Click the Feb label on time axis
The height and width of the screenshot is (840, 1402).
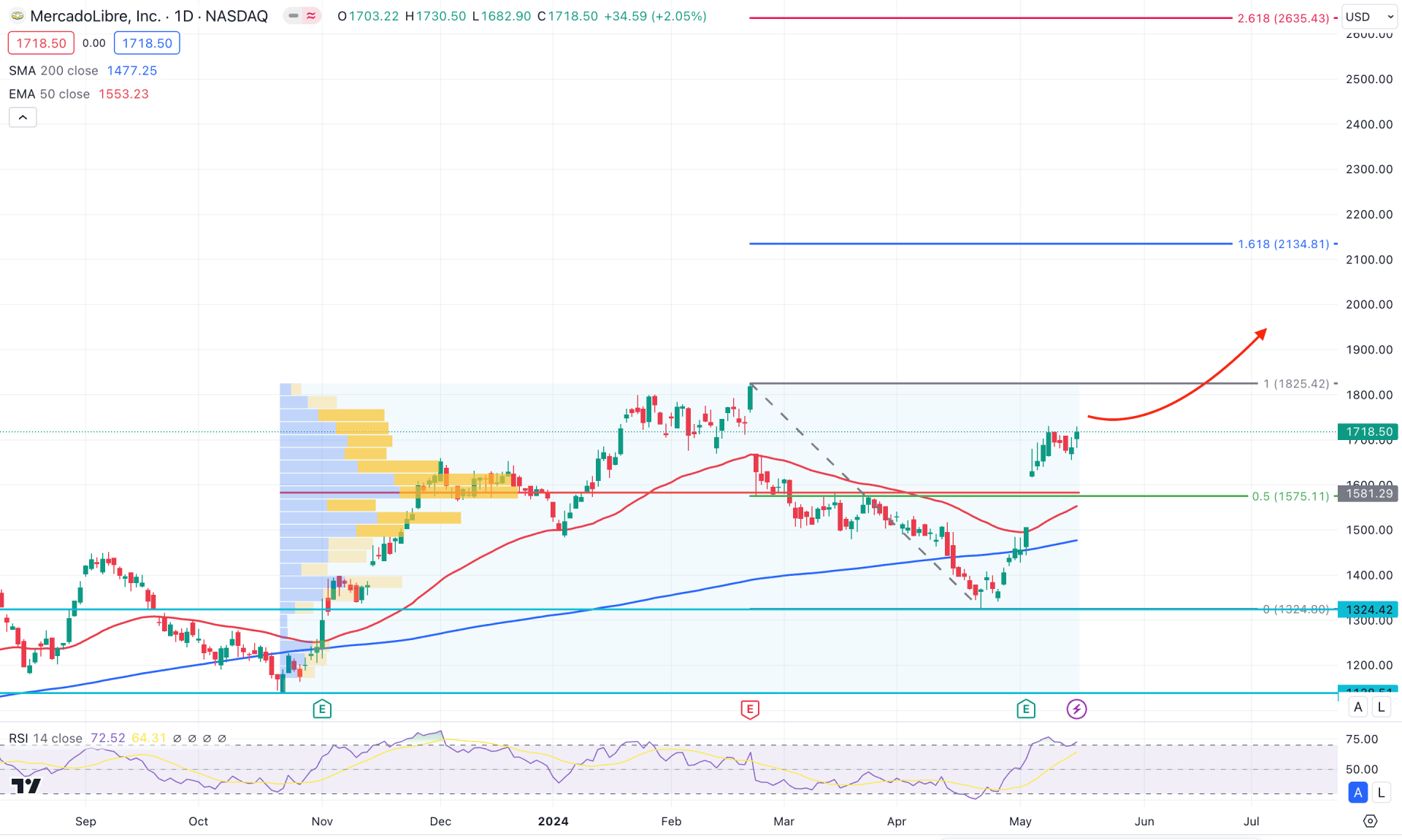coord(671,821)
